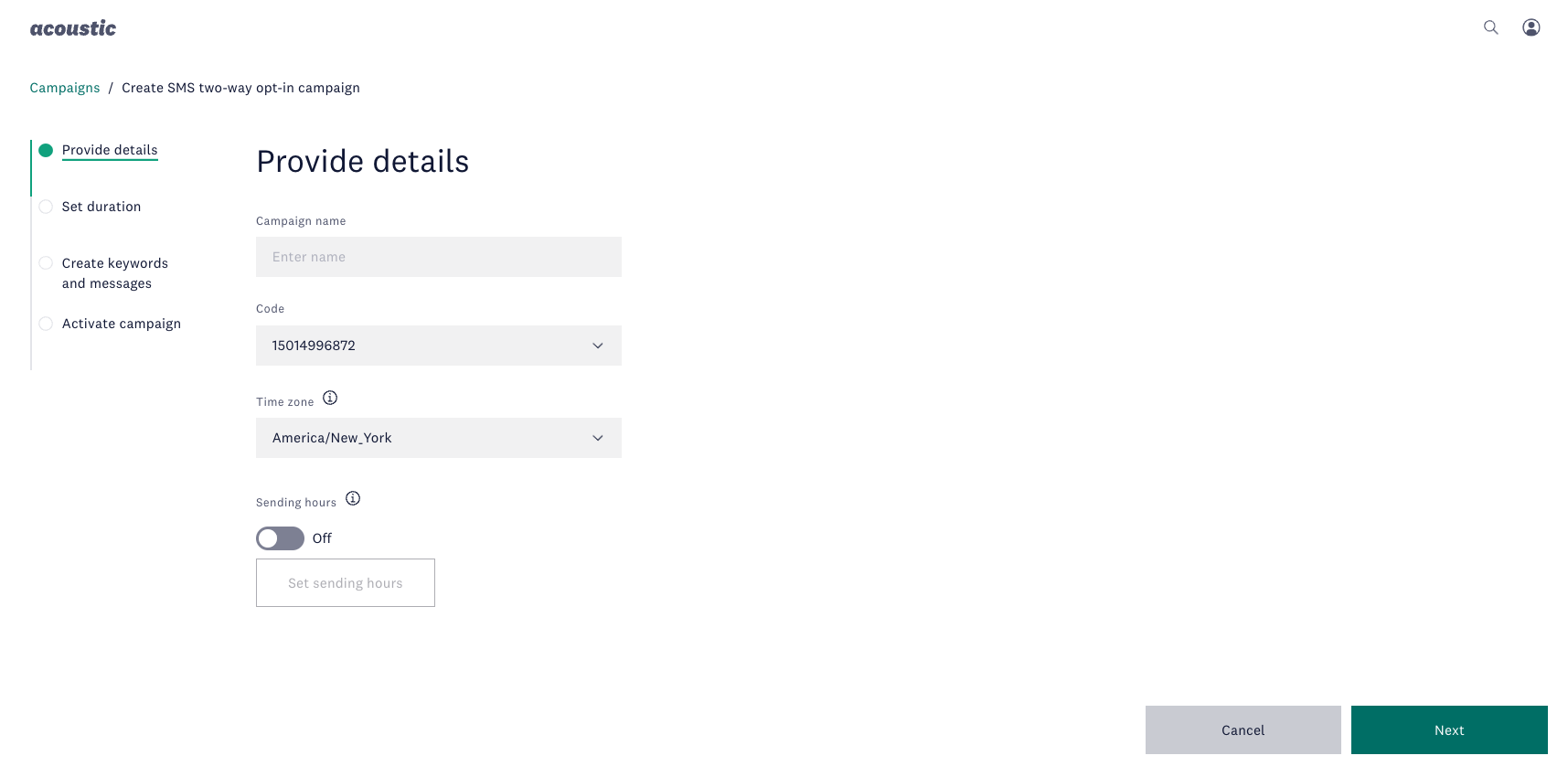Toggle the Sending hours switch on
1568x777 pixels.
280,538
